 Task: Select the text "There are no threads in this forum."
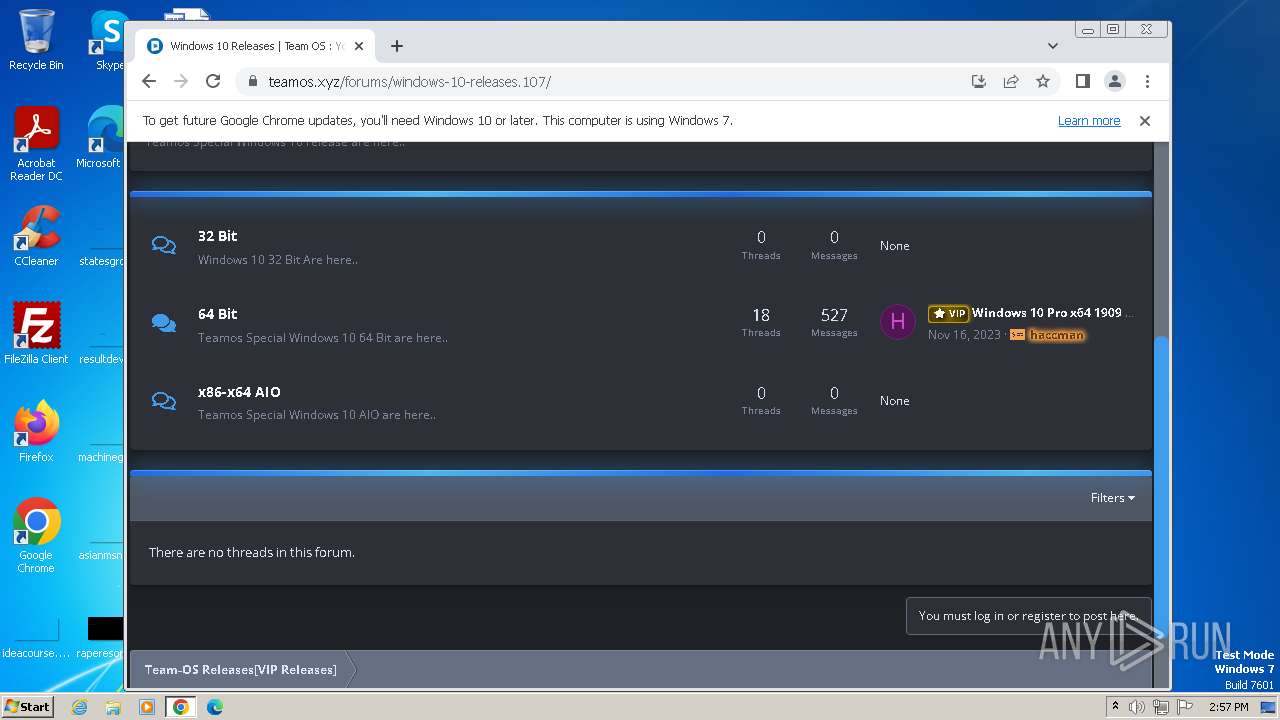point(252,552)
